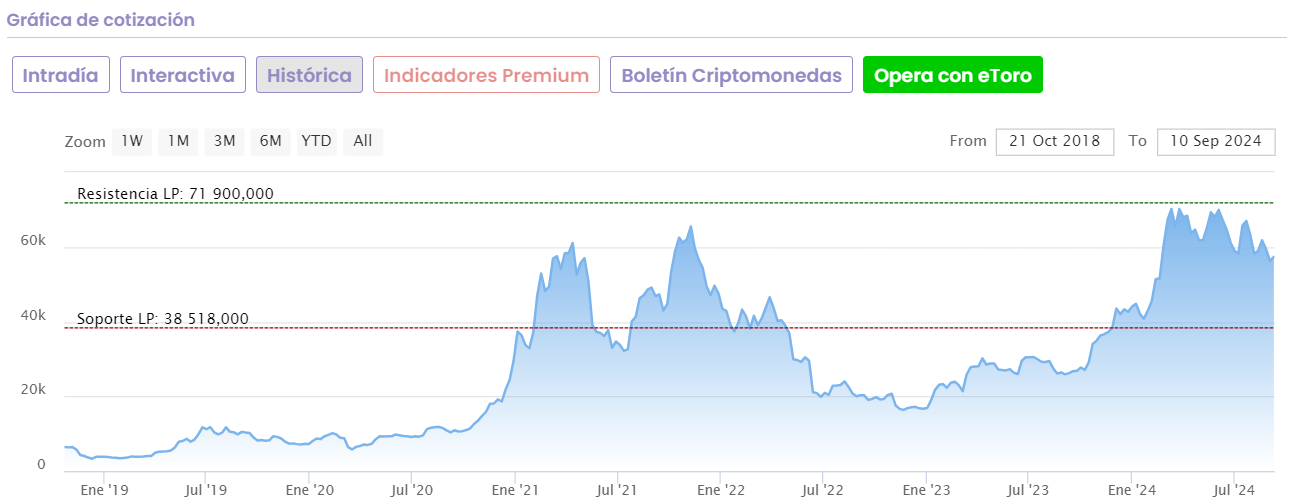Click the Jul '24 axis label
1290x502 pixels.
1232,490
